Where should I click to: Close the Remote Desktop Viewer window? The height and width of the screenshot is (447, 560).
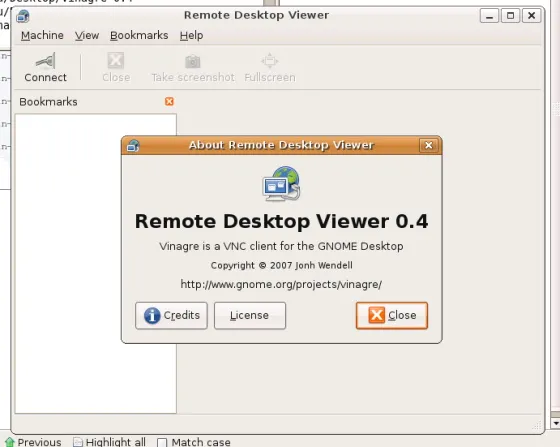click(531, 16)
